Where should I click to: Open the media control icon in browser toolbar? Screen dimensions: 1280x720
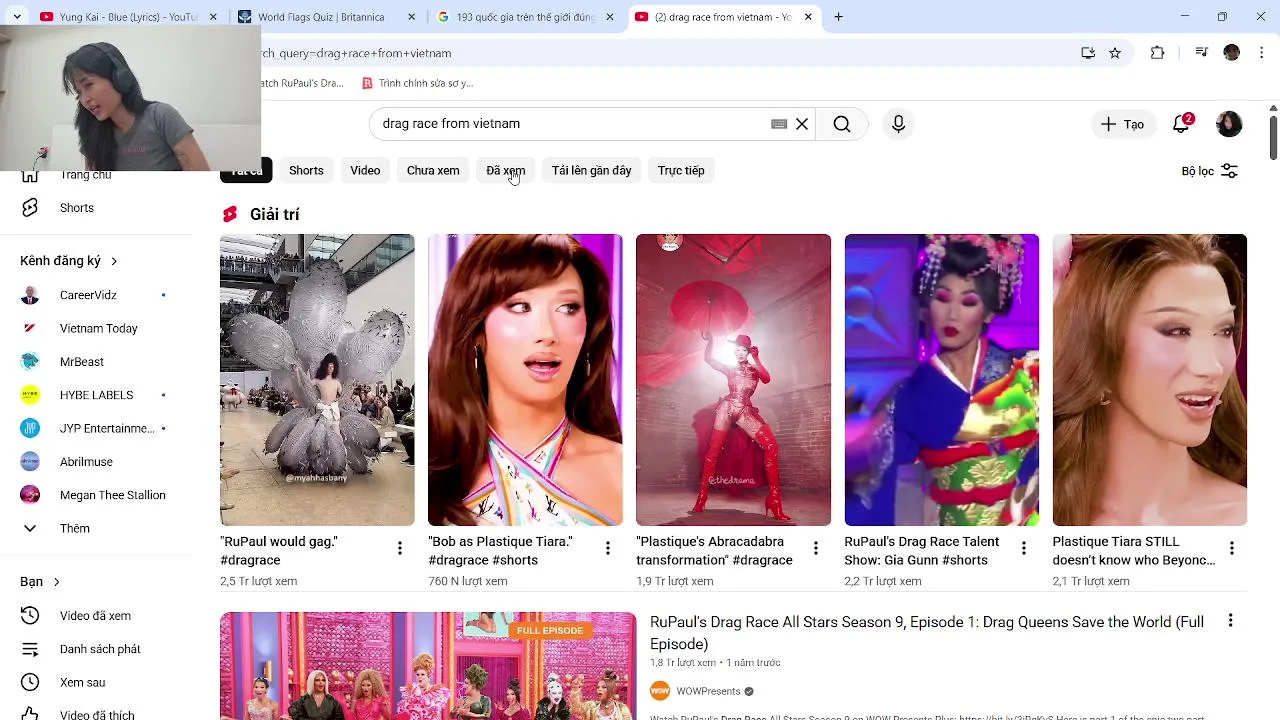(x=1202, y=53)
